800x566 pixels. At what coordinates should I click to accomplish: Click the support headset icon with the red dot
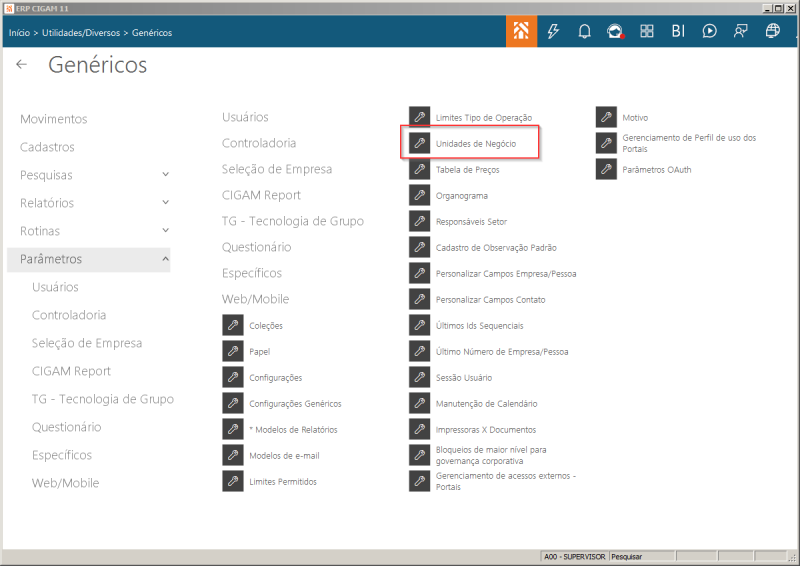615,32
